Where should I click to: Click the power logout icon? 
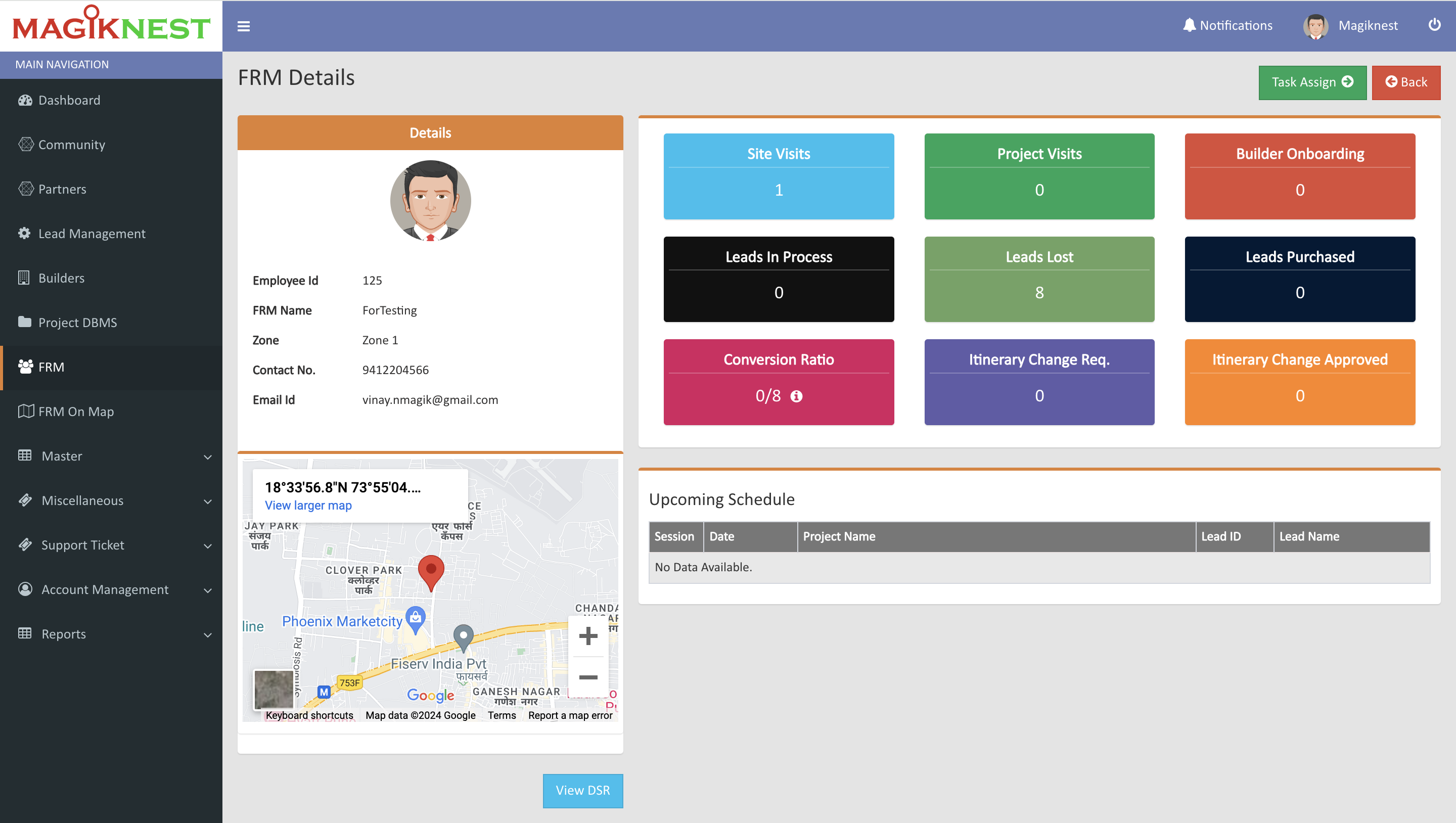pyautogui.click(x=1434, y=25)
